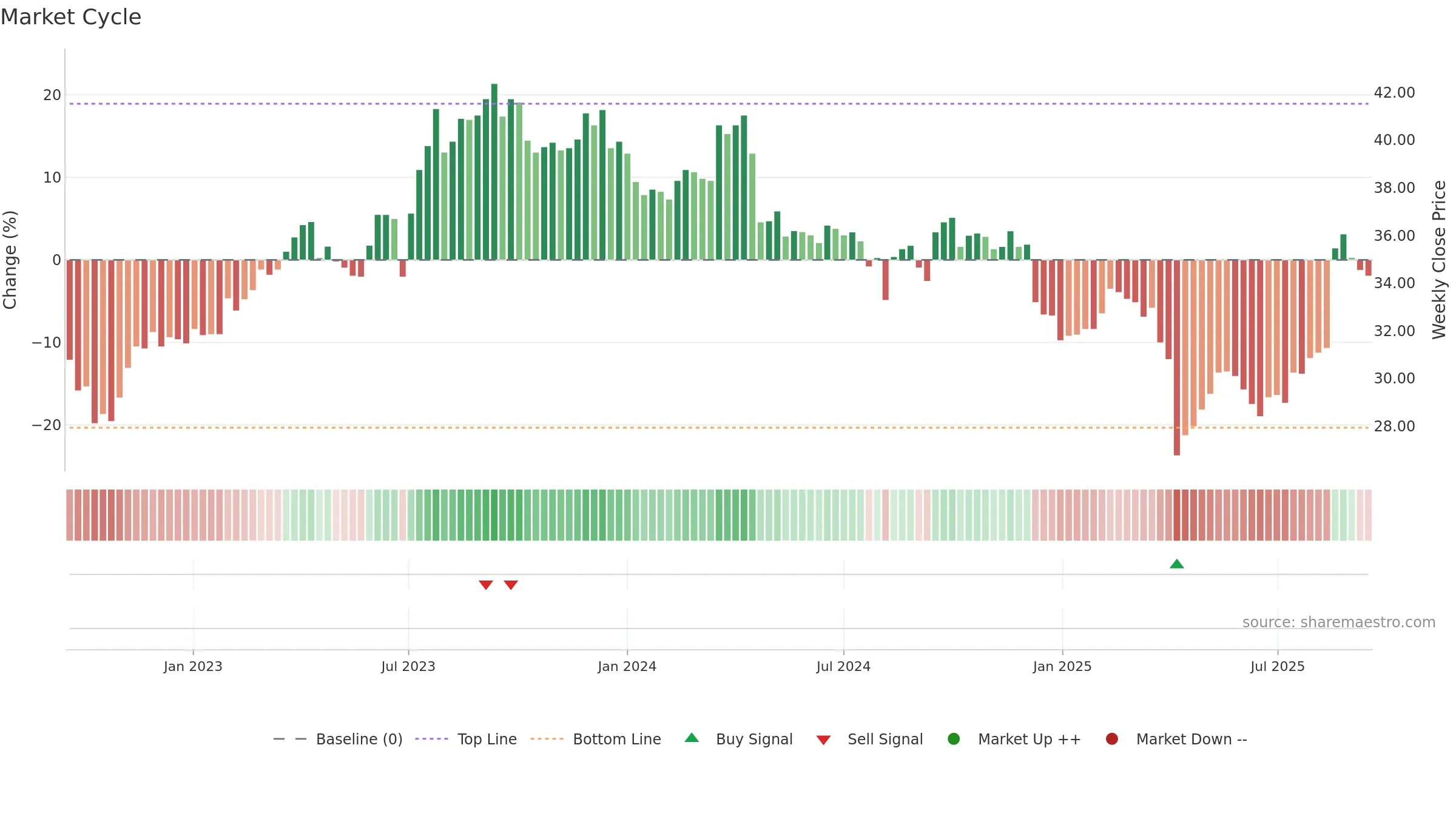Toggle Baseline (0) legend entry
Screen dimensions: 1456x819
click(338, 739)
